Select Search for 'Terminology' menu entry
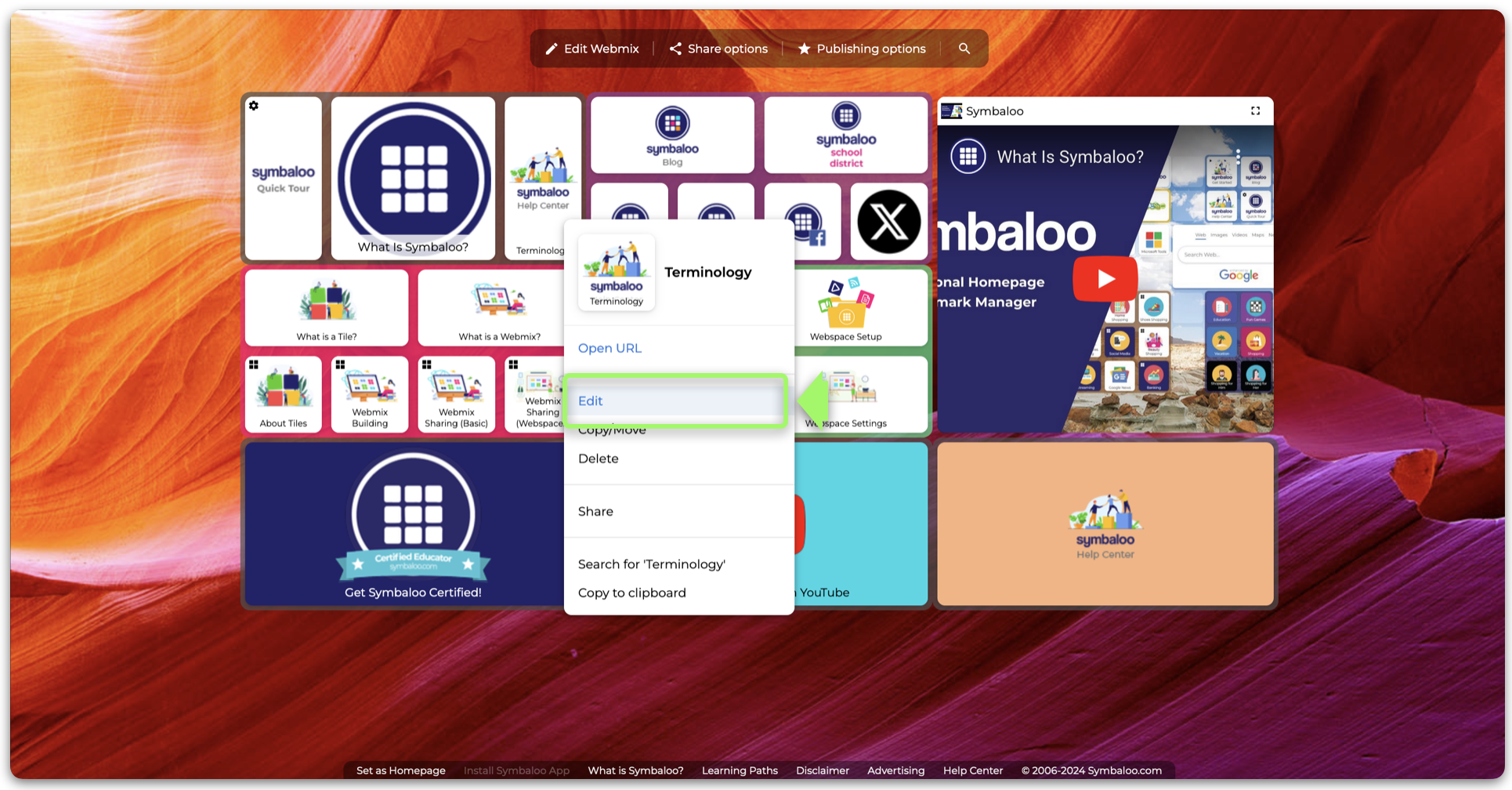Image resolution: width=1512 pixels, height=790 pixels. point(652,564)
